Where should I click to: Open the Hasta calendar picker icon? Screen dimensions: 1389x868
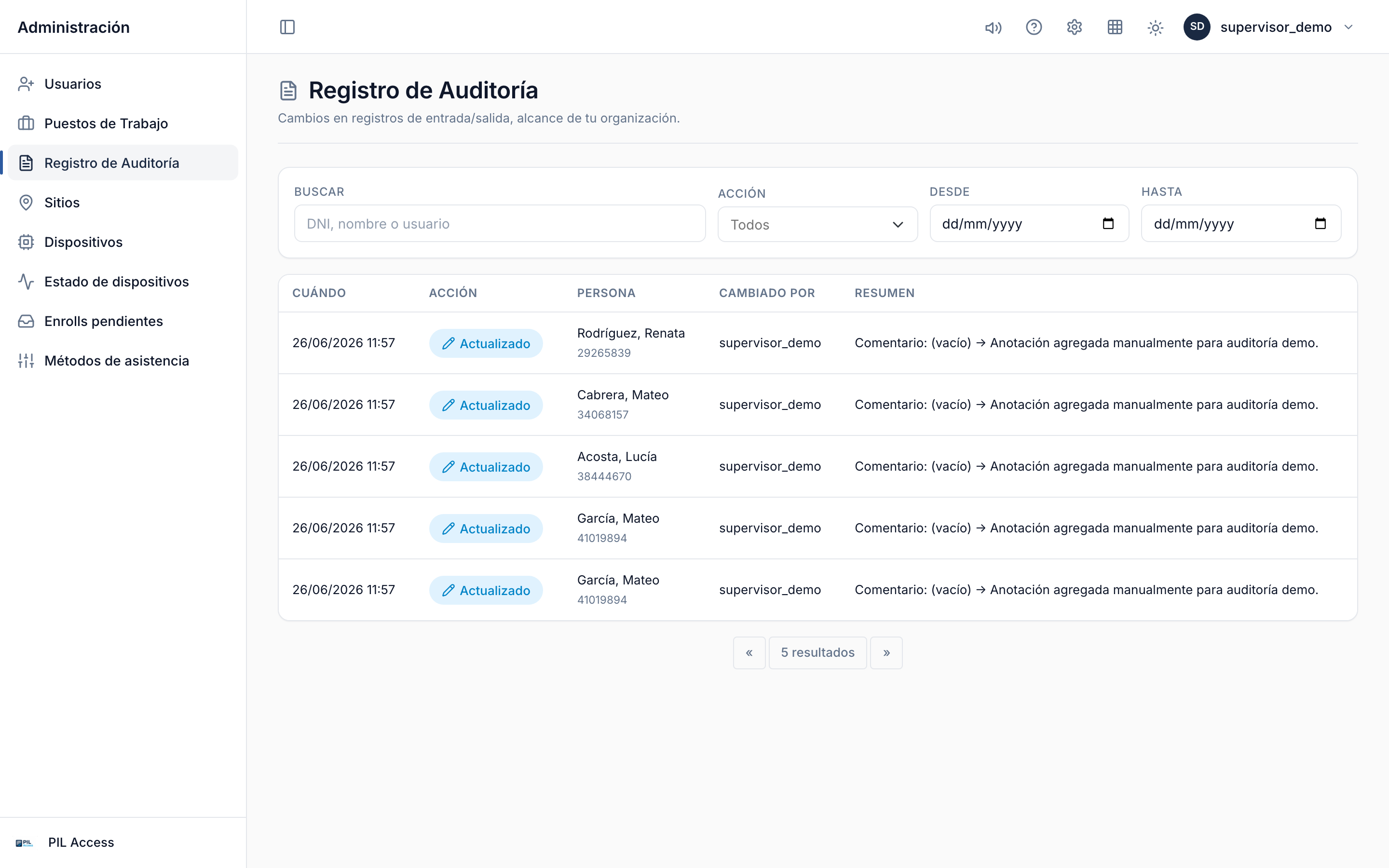[x=1320, y=224]
